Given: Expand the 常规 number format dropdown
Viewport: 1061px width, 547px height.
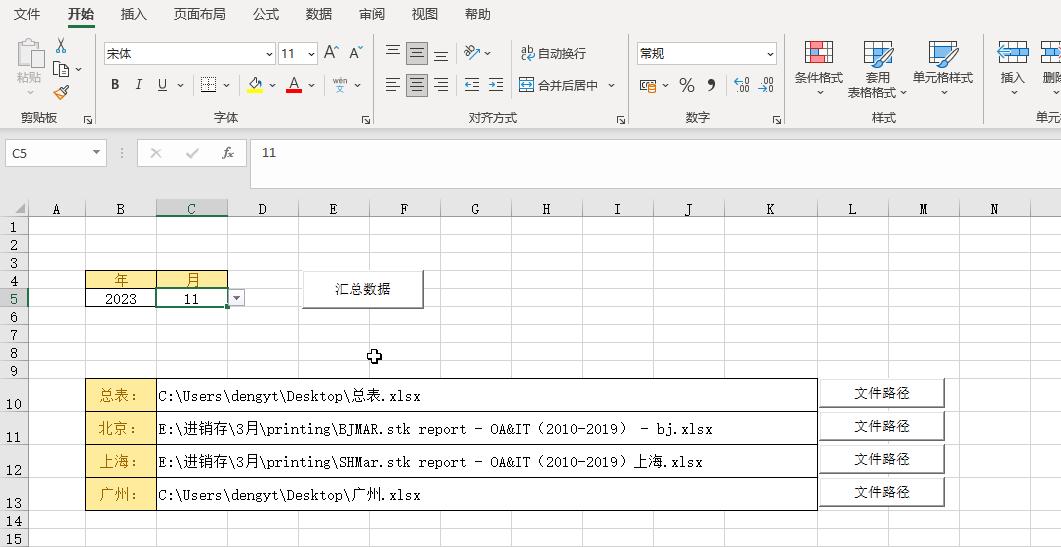Looking at the screenshot, I should (x=770, y=54).
